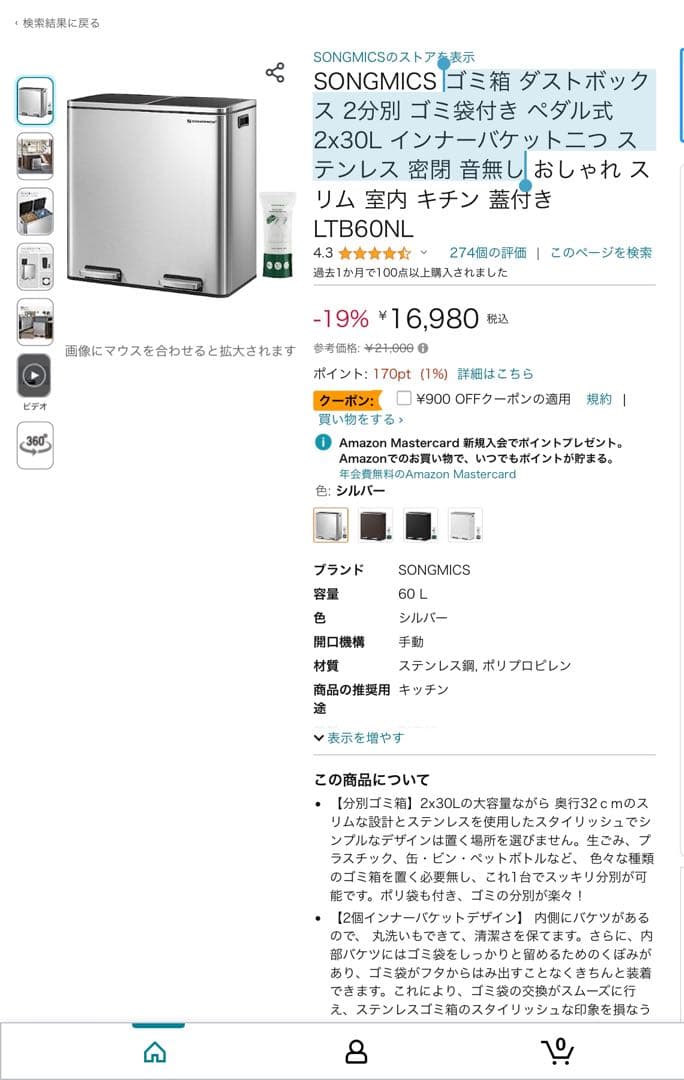Select the home icon in bottom navigation

pos(154,1051)
